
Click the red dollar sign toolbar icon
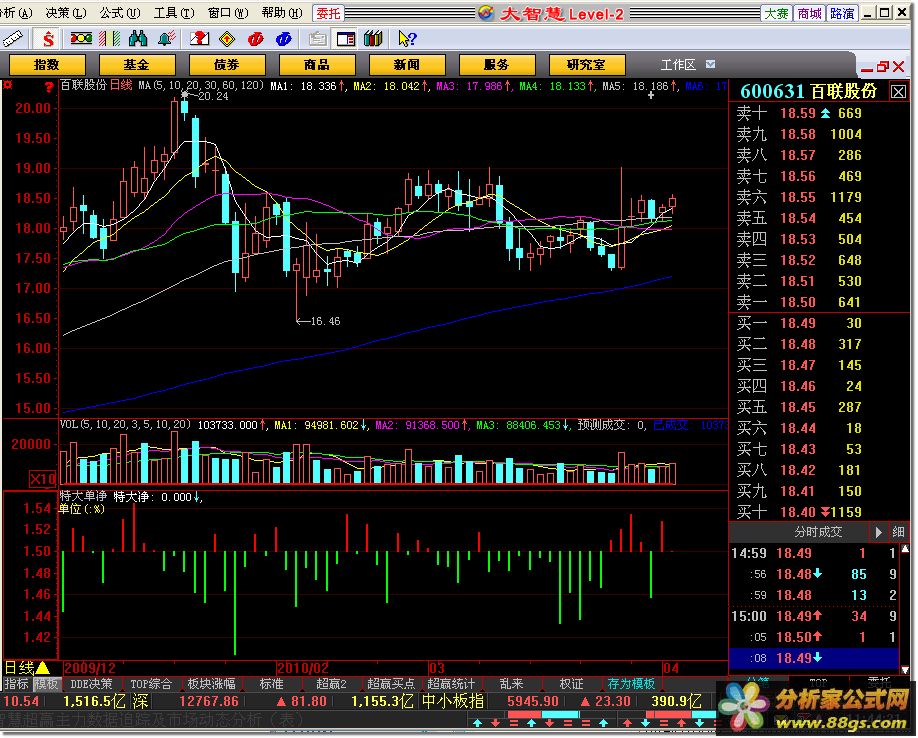(48, 39)
